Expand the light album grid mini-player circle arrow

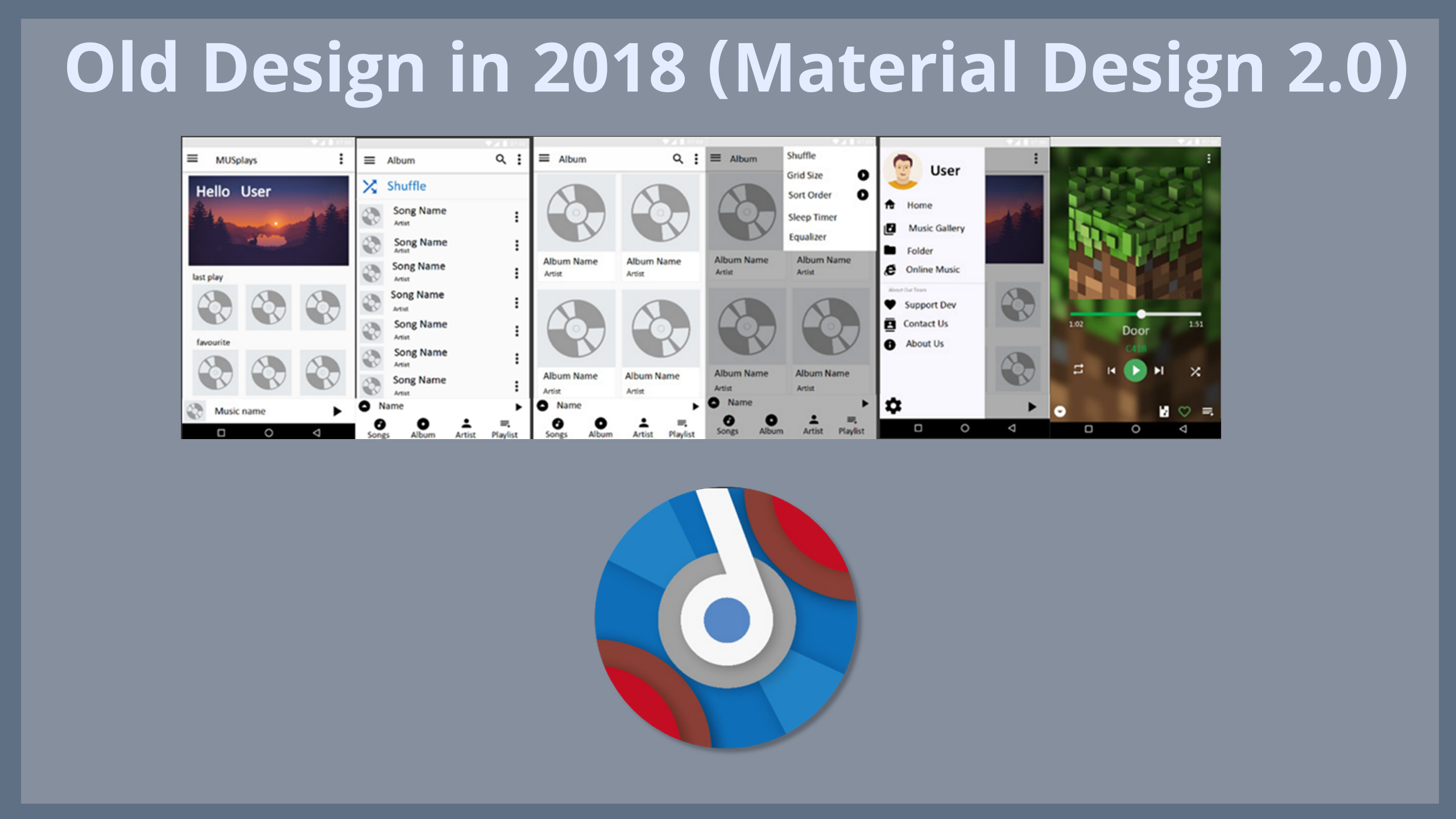pyautogui.click(x=543, y=406)
